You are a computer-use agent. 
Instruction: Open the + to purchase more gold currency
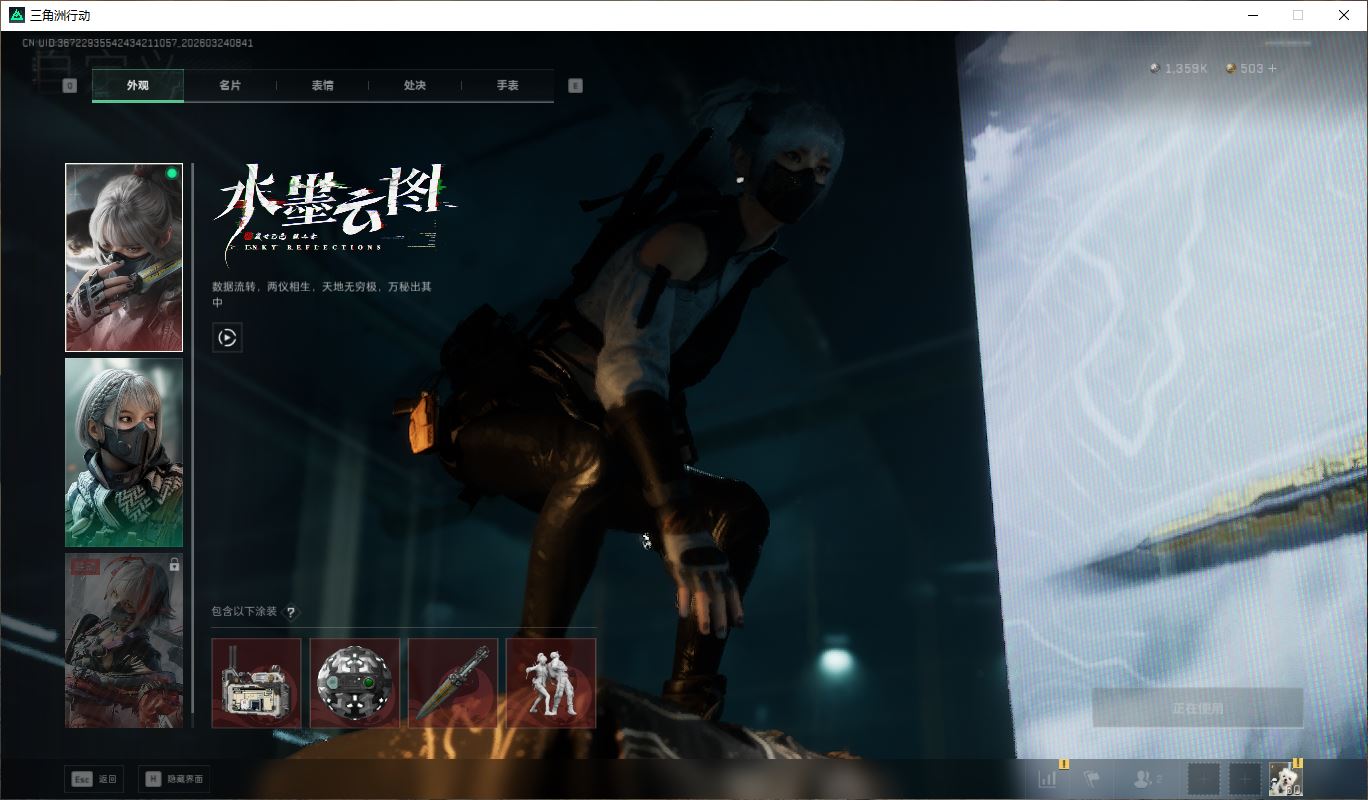coord(1274,69)
